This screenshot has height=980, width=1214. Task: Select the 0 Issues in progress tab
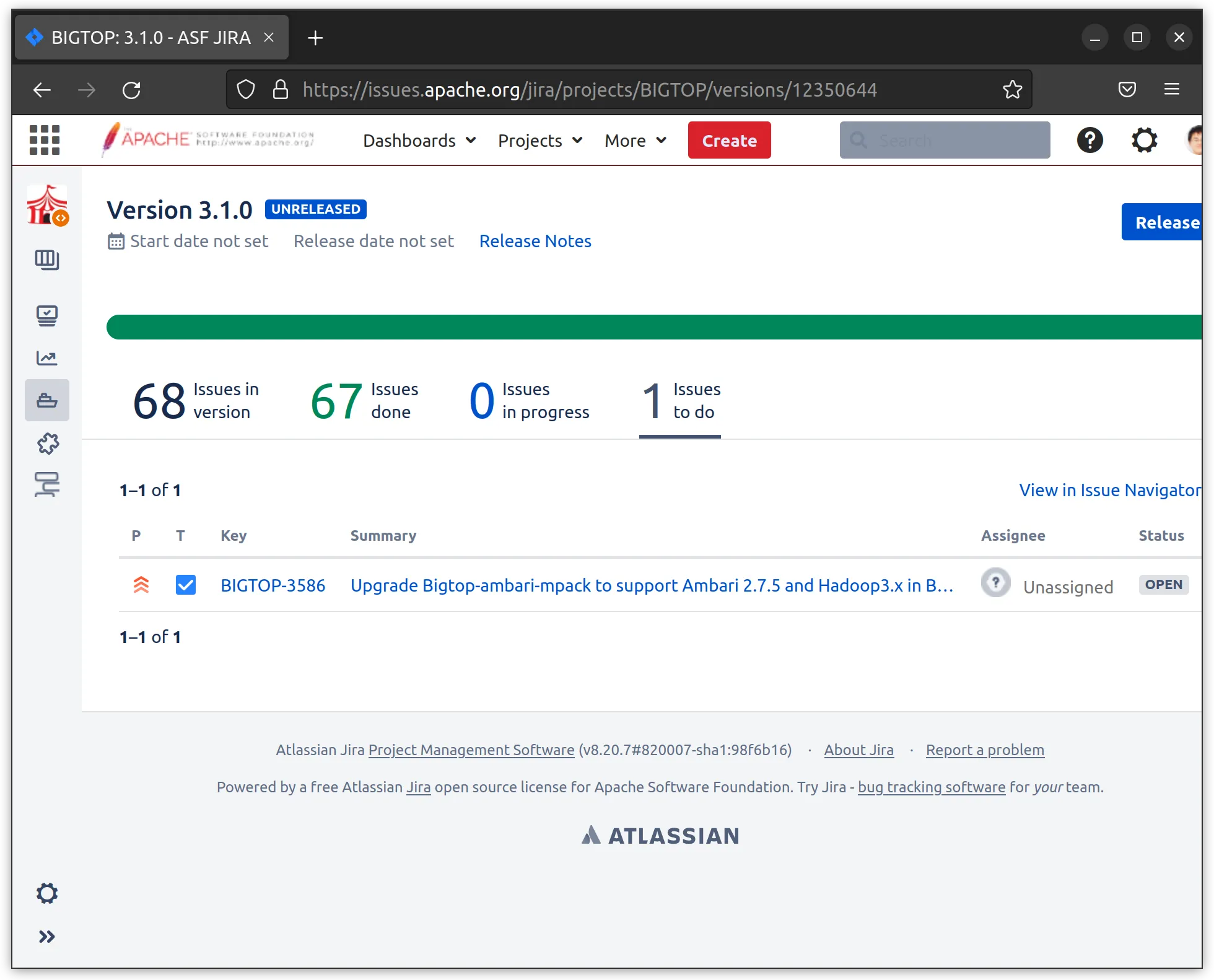coord(530,401)
